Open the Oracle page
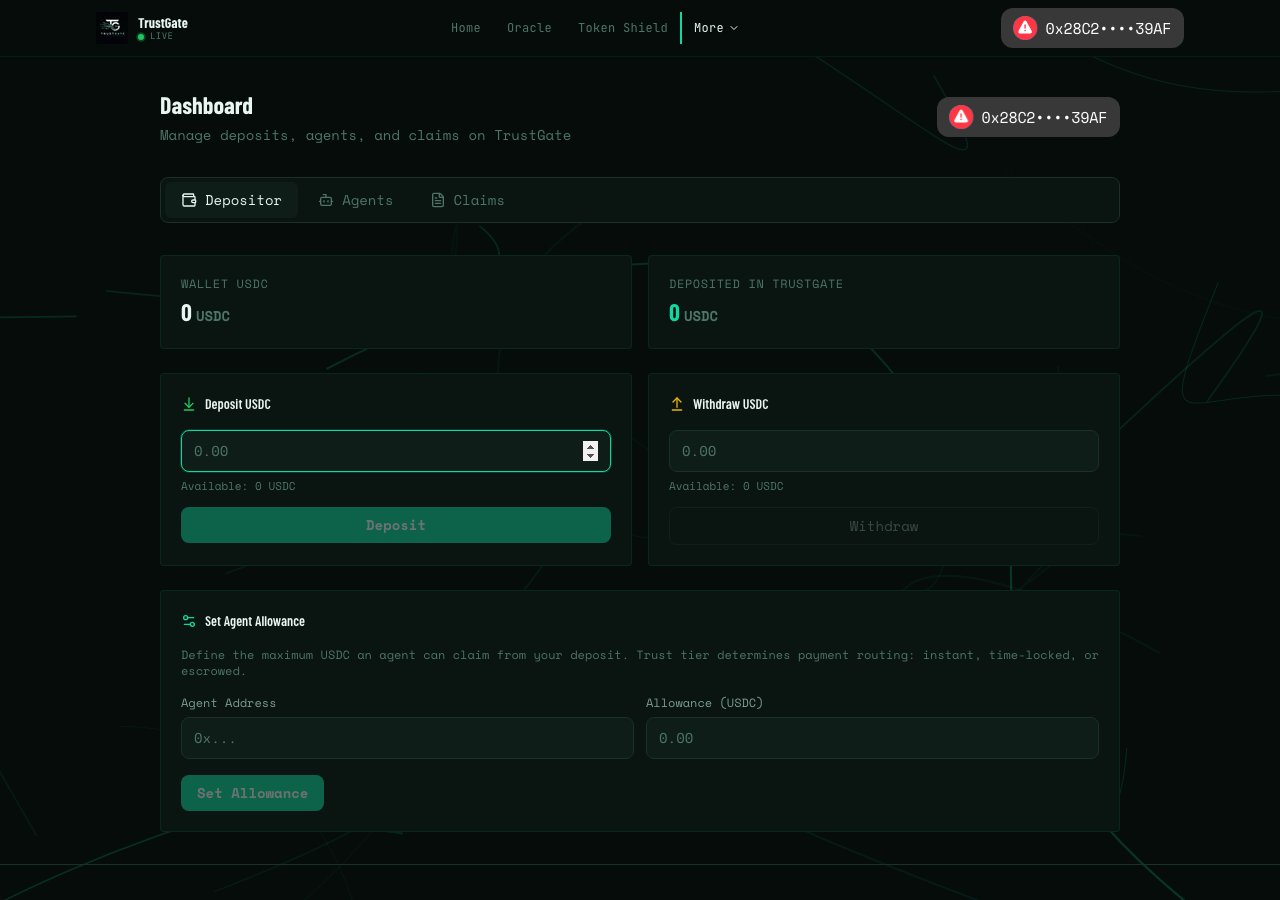 click(x=529, y=28)
